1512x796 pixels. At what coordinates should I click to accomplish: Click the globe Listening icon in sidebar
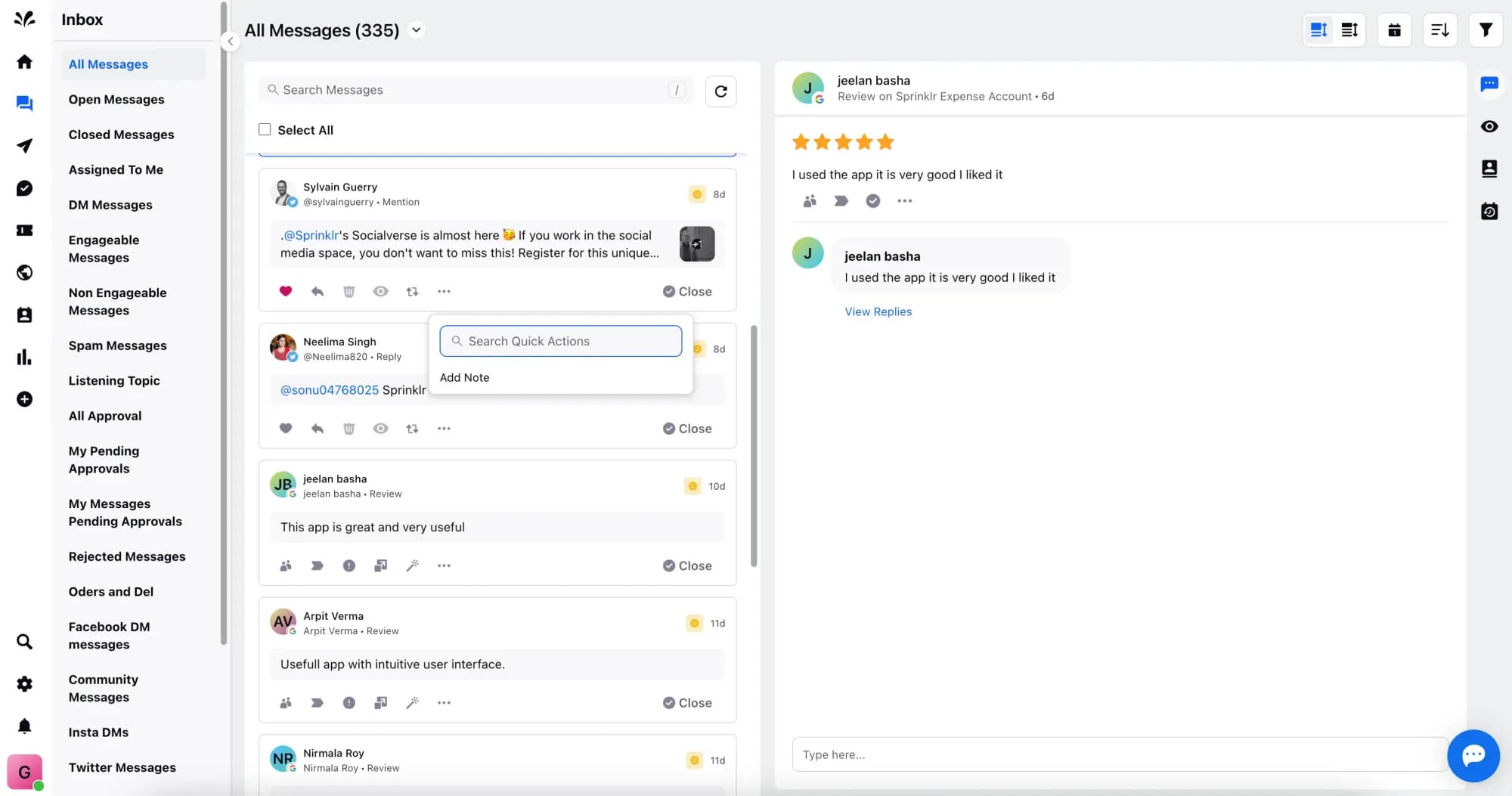pos(24,273)
